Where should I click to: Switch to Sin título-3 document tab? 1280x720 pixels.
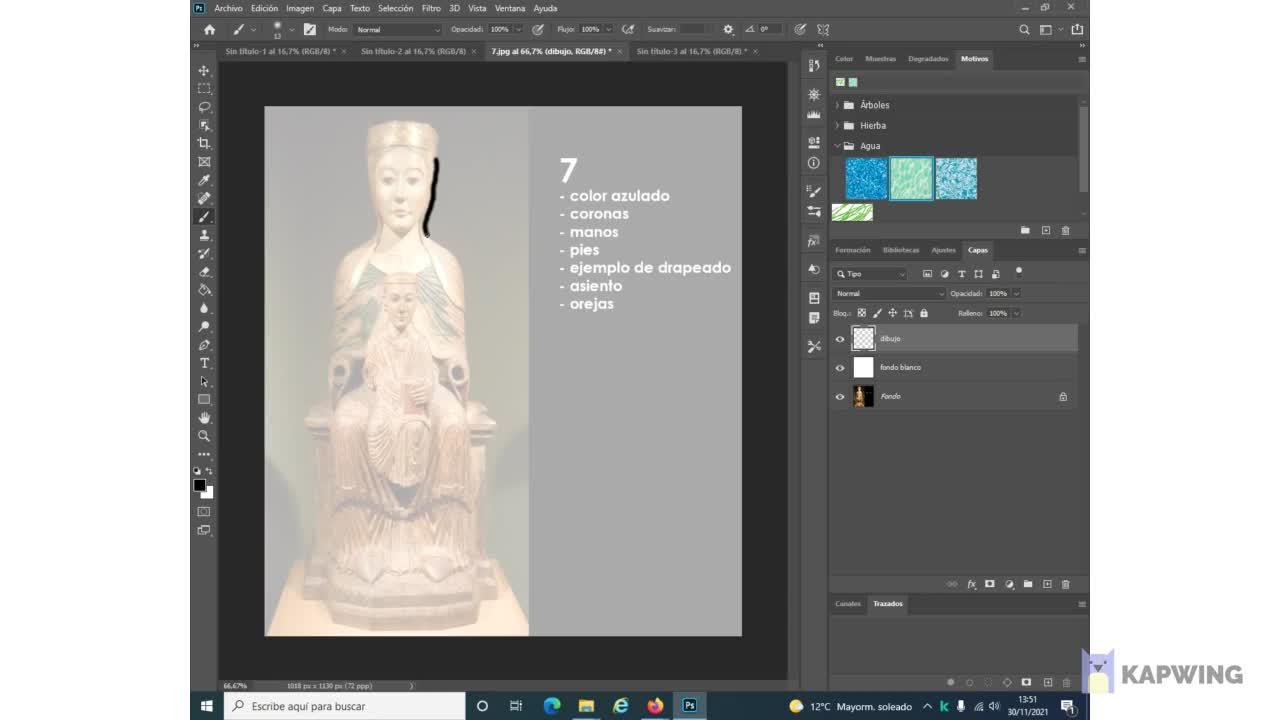tap(691, 51)
